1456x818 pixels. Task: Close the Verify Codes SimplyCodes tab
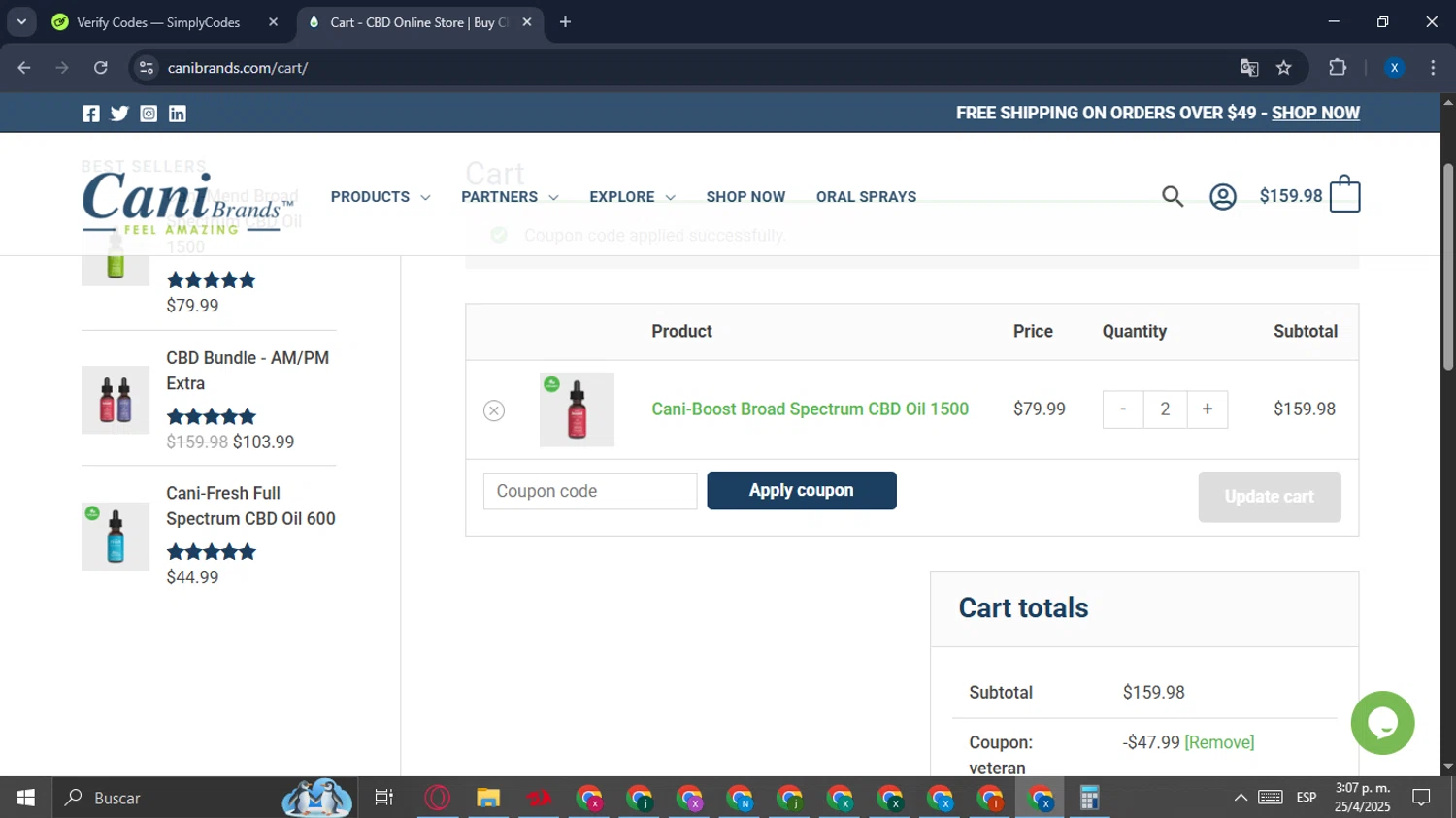(x=273, y=22)
